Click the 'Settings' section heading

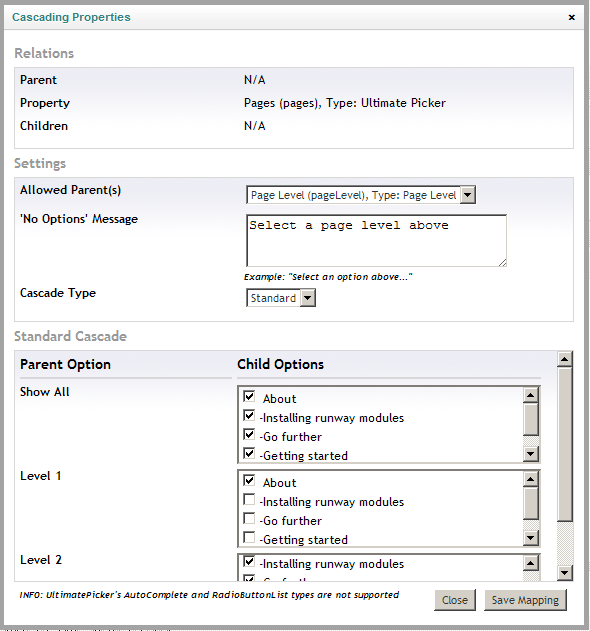[40, 163]
